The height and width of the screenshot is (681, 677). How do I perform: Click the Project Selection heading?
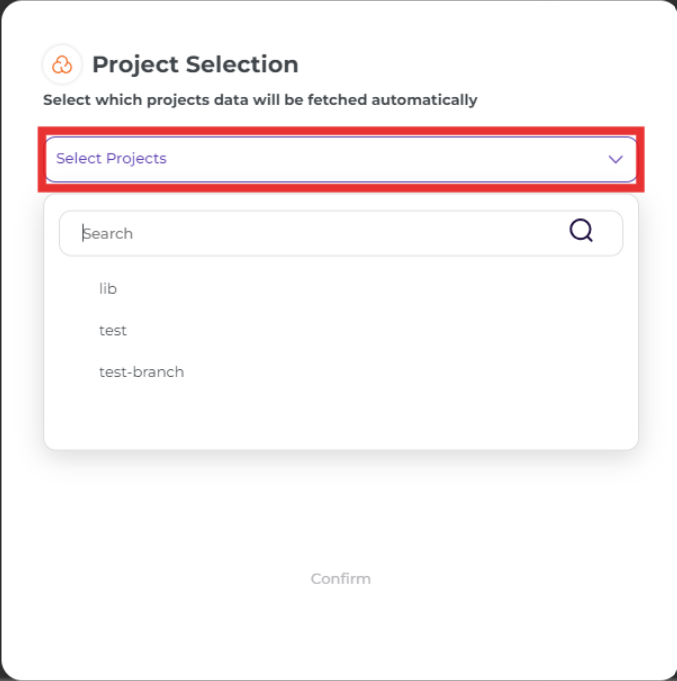tap(195, 65)
